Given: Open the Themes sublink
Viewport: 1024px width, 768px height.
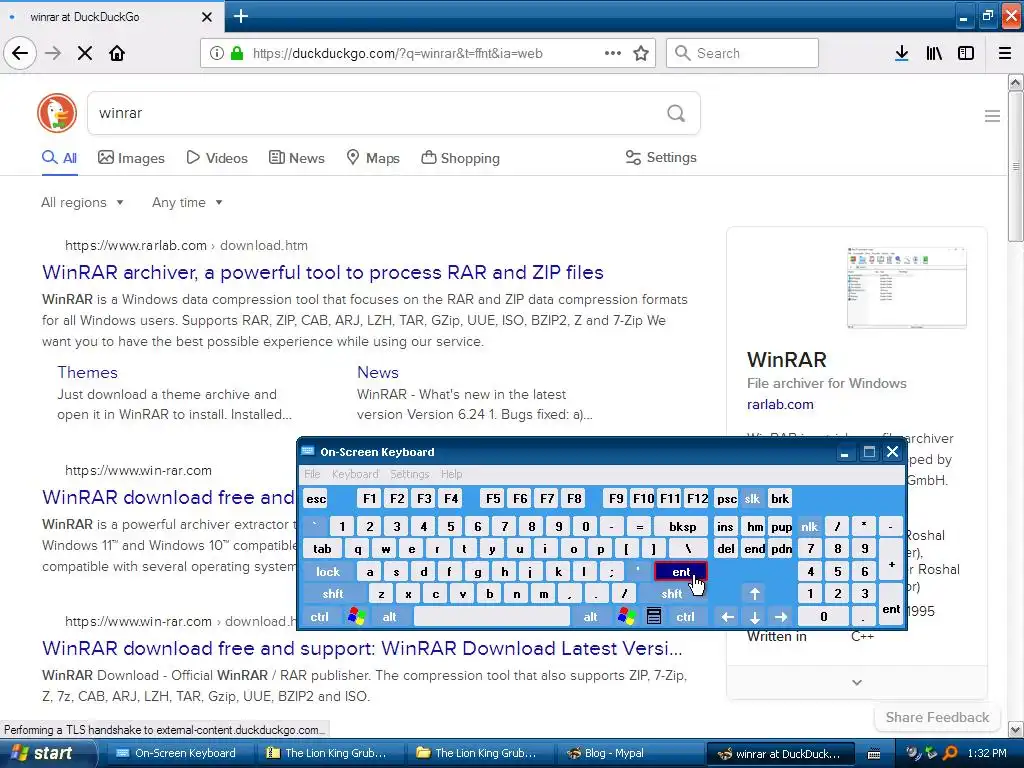Looking at the screenshot, I should tap(88, 372).
